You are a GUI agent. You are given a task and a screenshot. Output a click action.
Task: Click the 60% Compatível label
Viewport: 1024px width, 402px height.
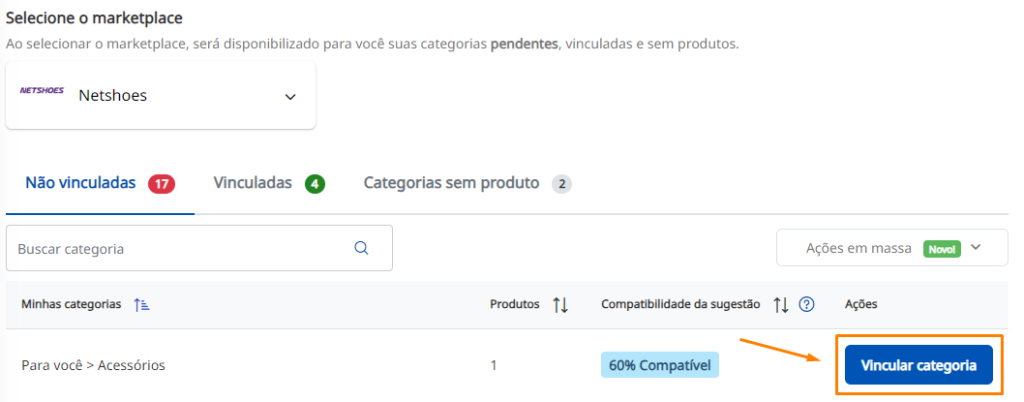pyautogui.click(x=660, y=365)
